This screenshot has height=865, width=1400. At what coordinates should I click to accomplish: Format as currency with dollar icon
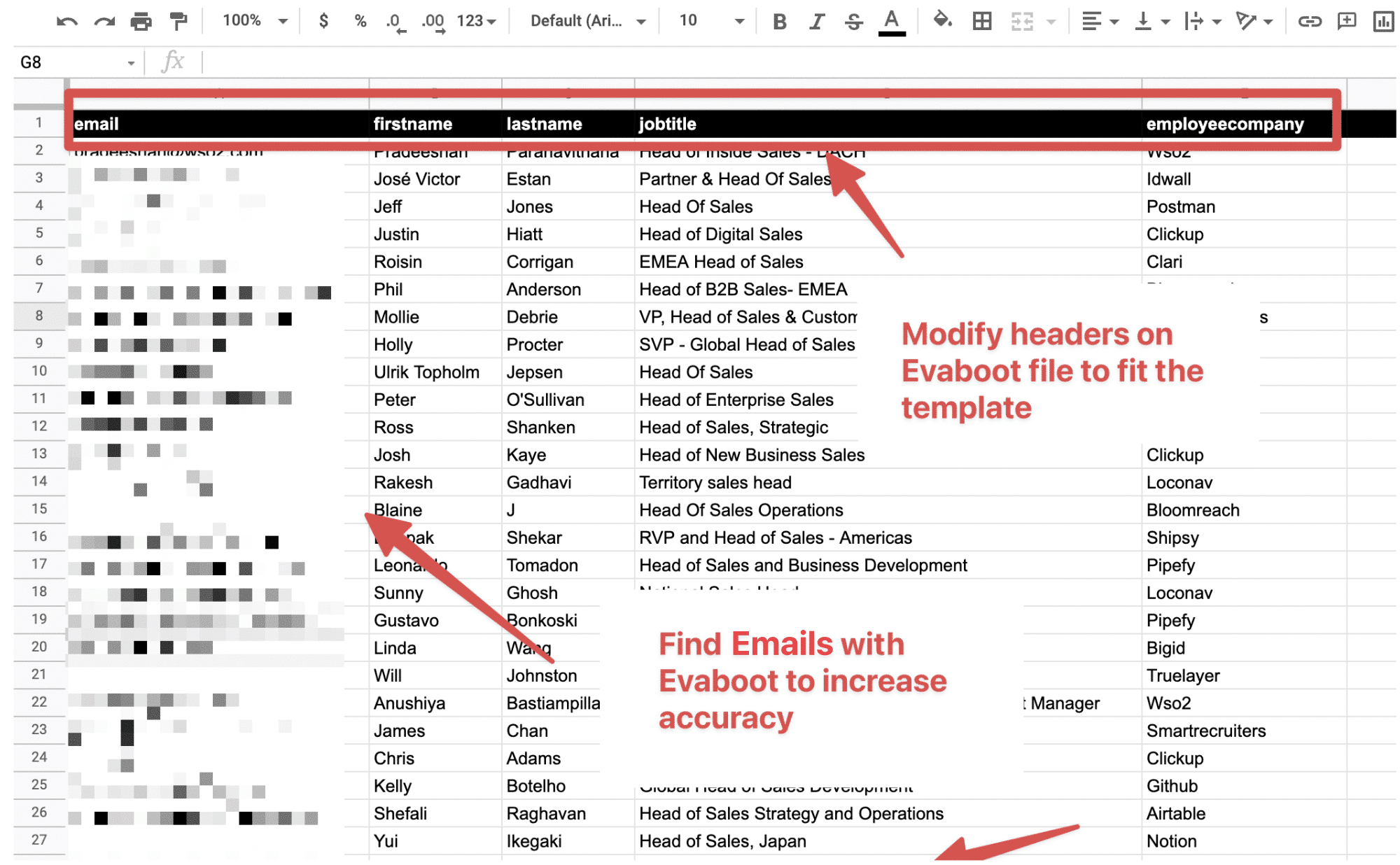pos(323,21)
